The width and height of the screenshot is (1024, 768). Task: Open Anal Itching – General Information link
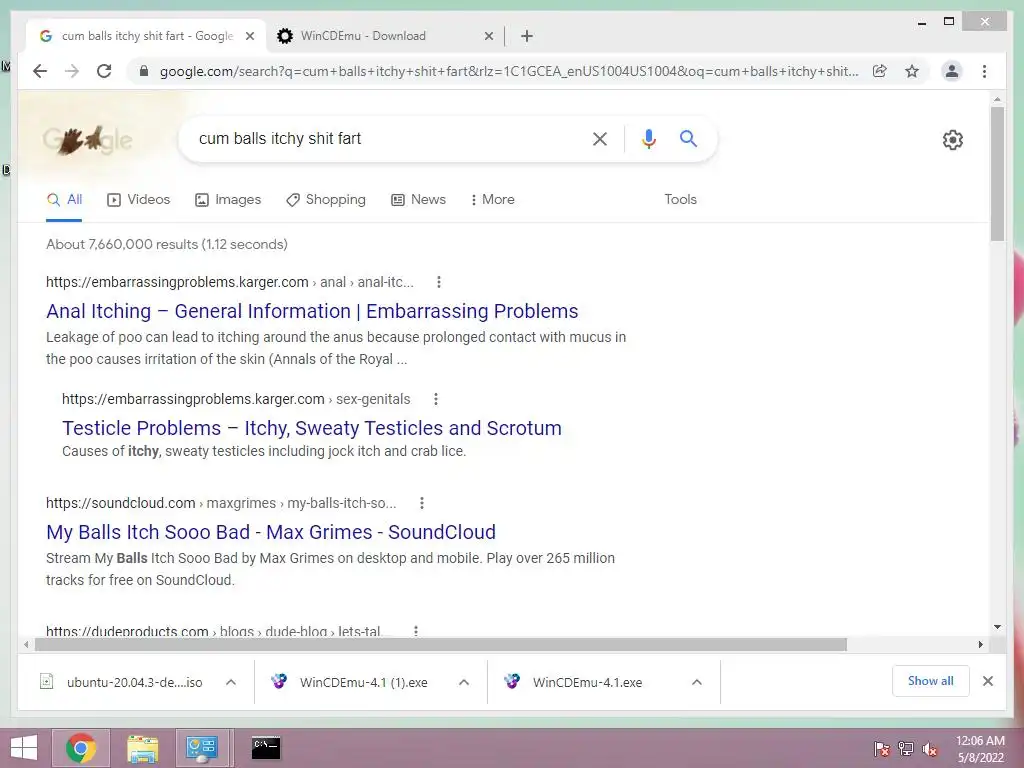point(312,311)
